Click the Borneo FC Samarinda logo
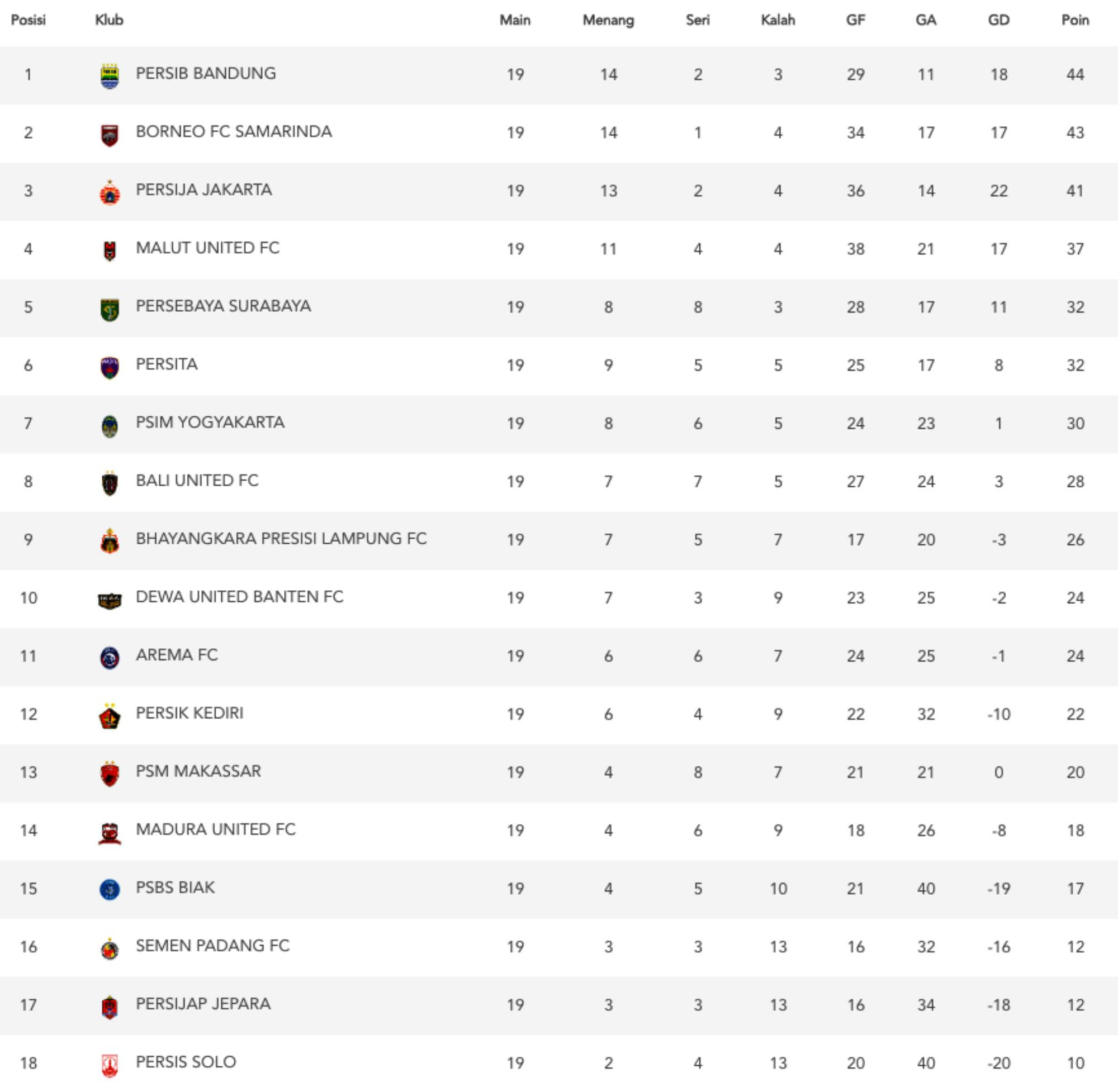1118x1092 pixels. pos(110,135)
